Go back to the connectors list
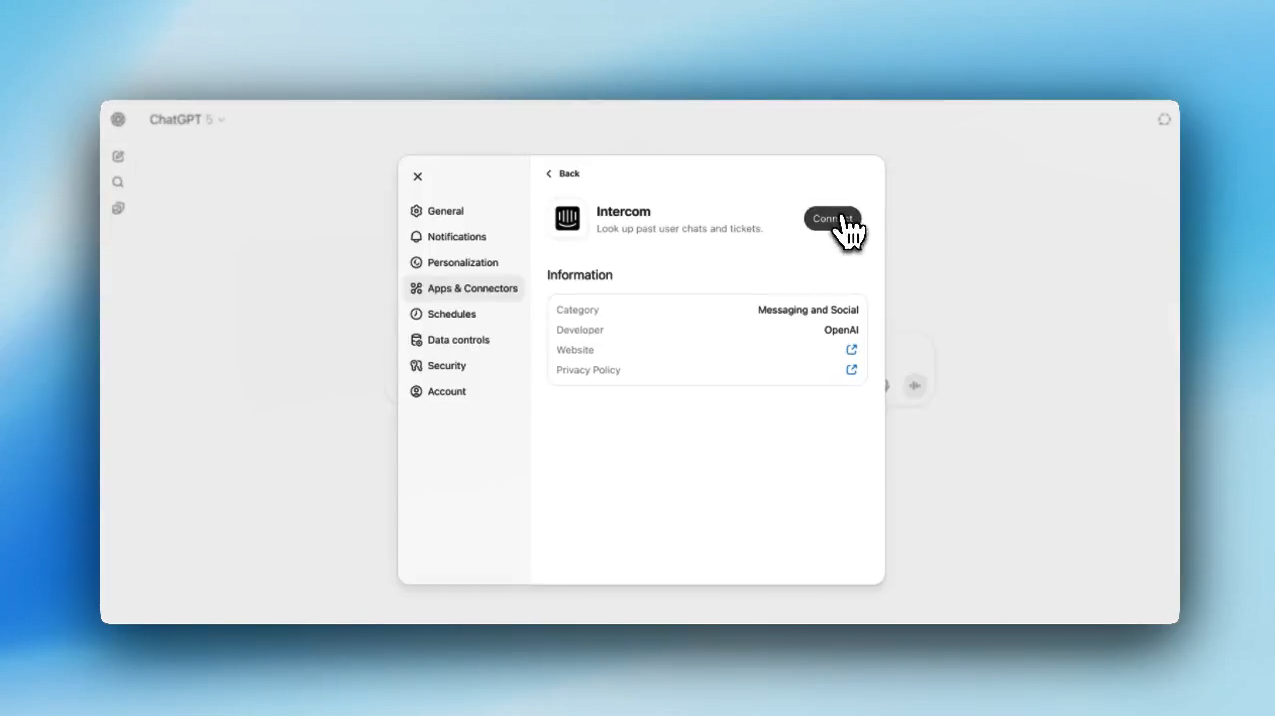1275x716 pixels. pos(563,174)
